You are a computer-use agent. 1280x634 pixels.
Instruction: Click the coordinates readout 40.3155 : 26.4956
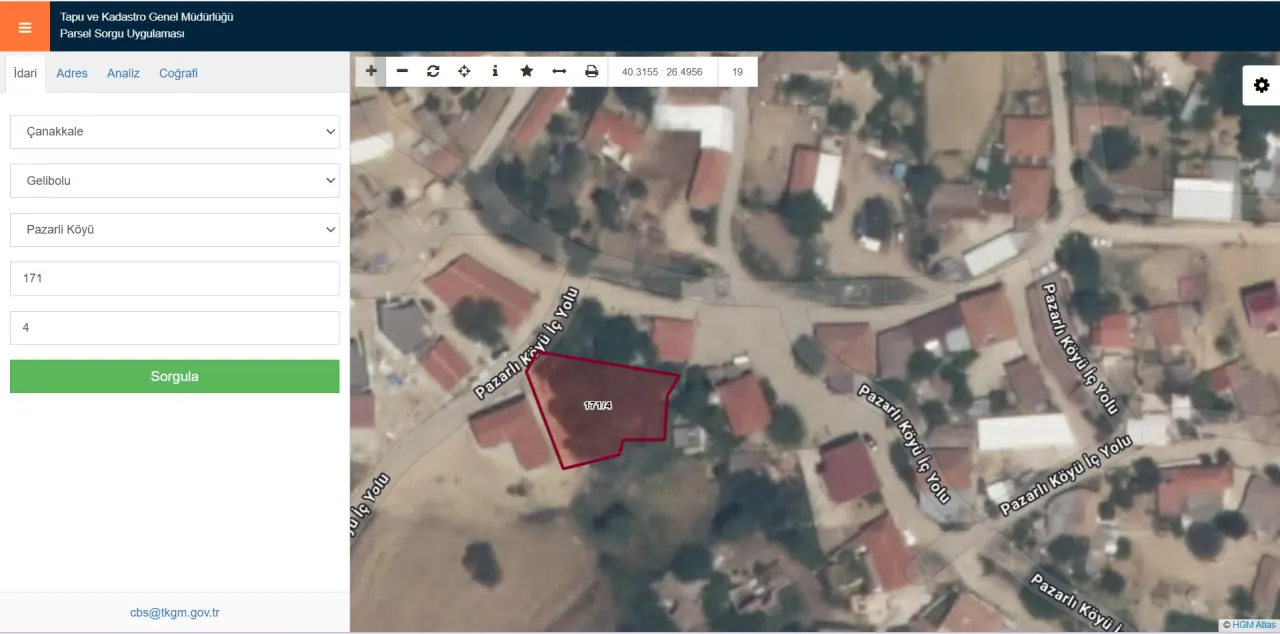click(x=662, y=72)
